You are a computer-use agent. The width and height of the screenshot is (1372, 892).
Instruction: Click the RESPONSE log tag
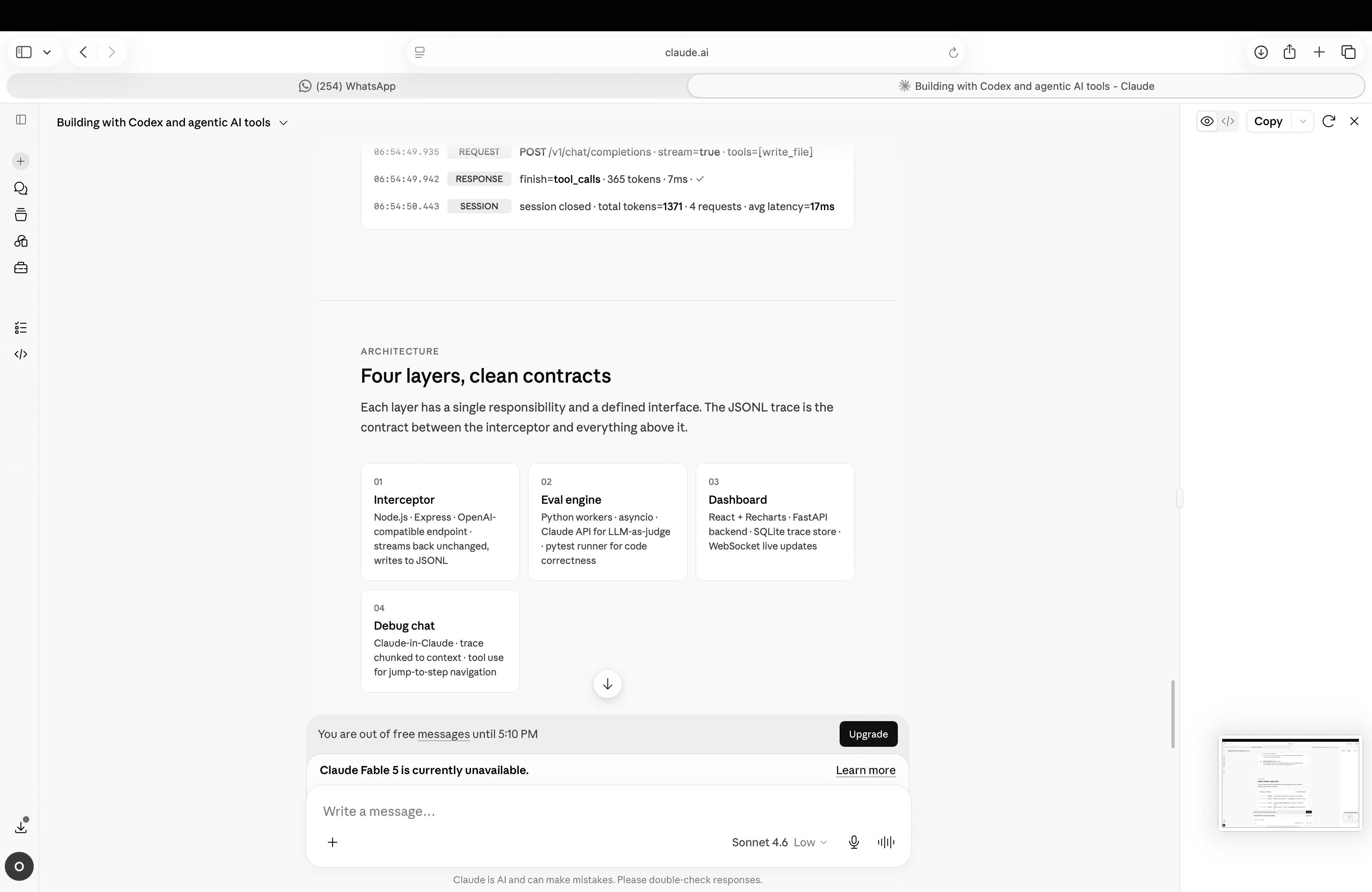click(479, 179)
